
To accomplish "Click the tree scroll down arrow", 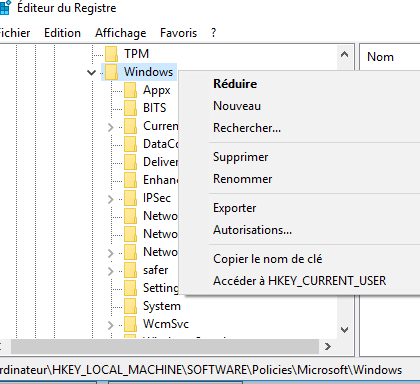I will pyautogui.click(x=345, y=330).
